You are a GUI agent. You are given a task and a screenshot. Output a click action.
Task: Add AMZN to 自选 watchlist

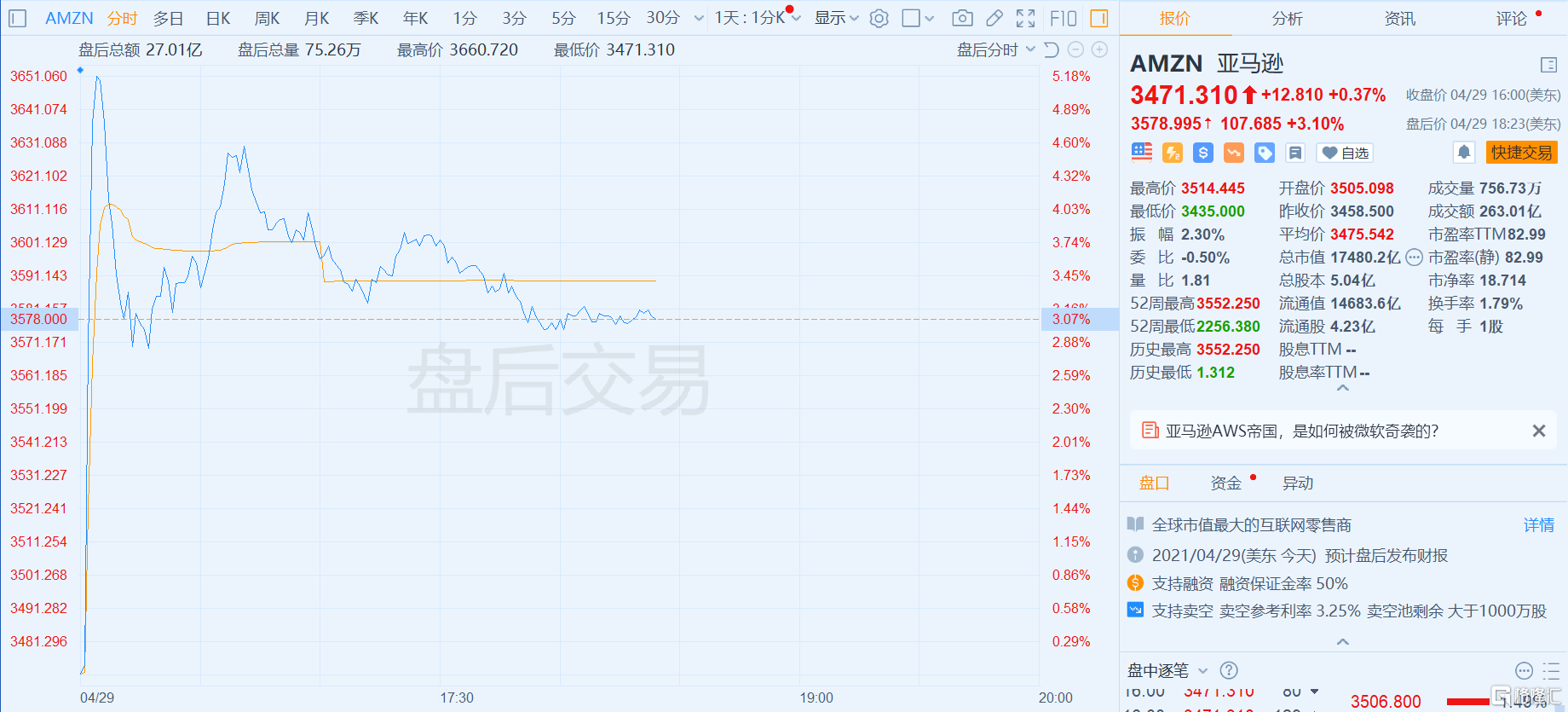point(1345,153)
